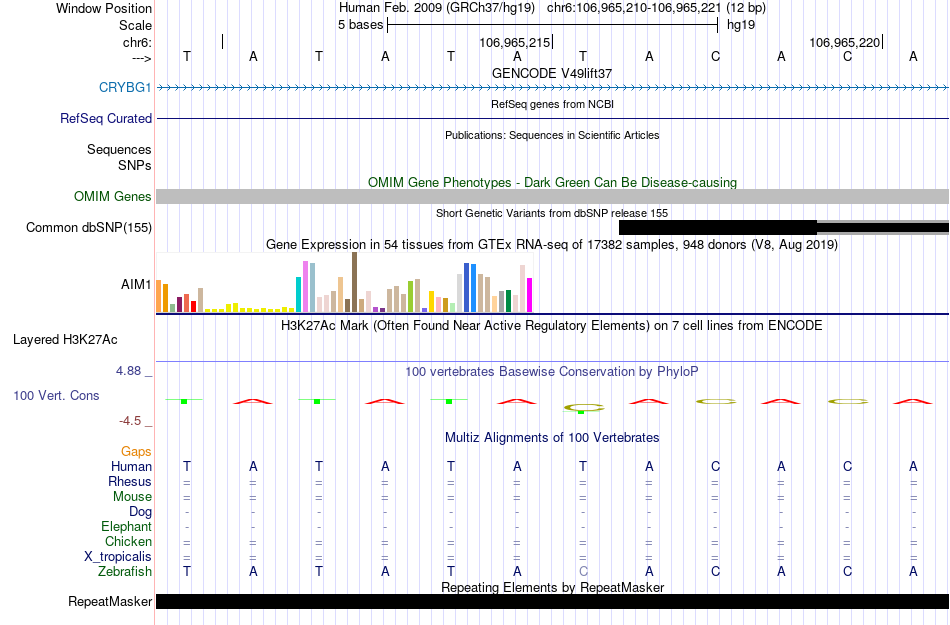Open 'Multiz Alignments of 100 Vertebrates' title

[552, 437]
